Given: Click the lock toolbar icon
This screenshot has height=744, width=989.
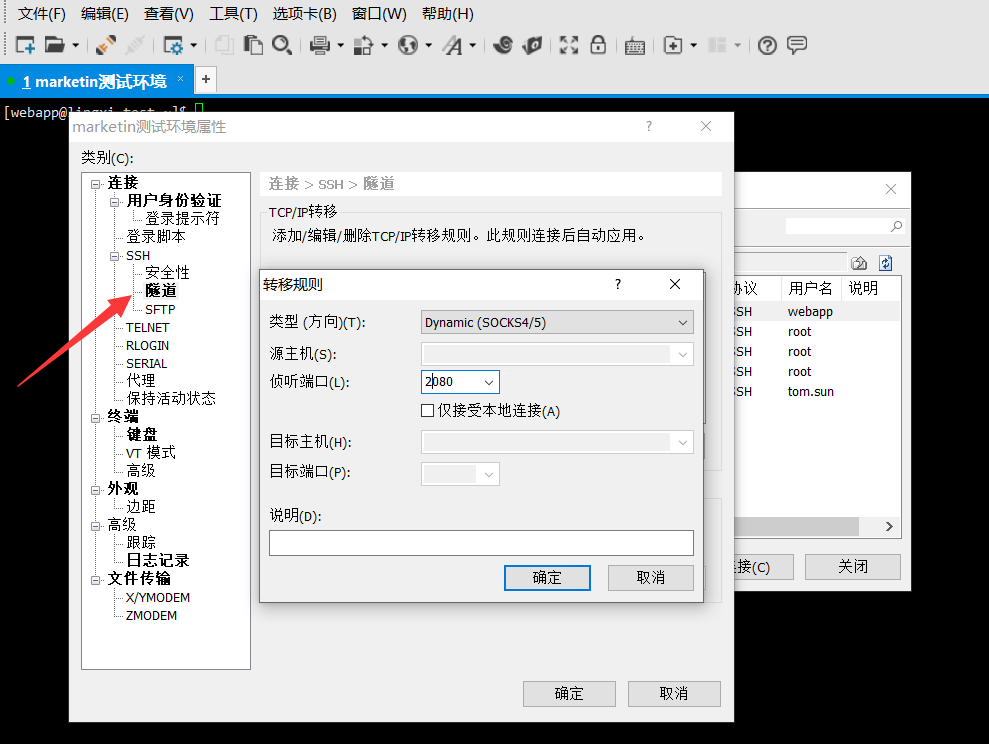Looking at the screenshot, I should click(x=598, y=45).
